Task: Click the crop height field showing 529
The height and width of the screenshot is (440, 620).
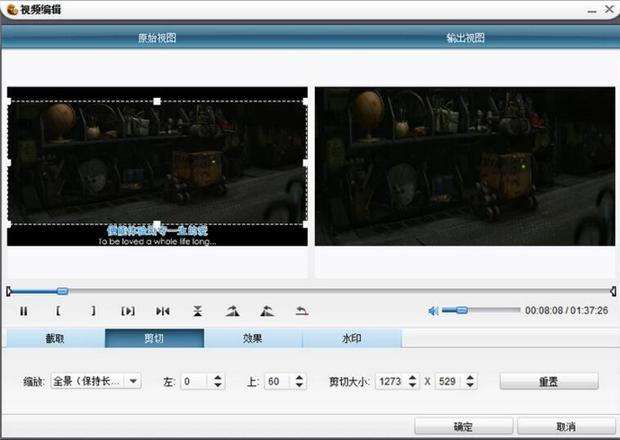Action: pos(450,381)
